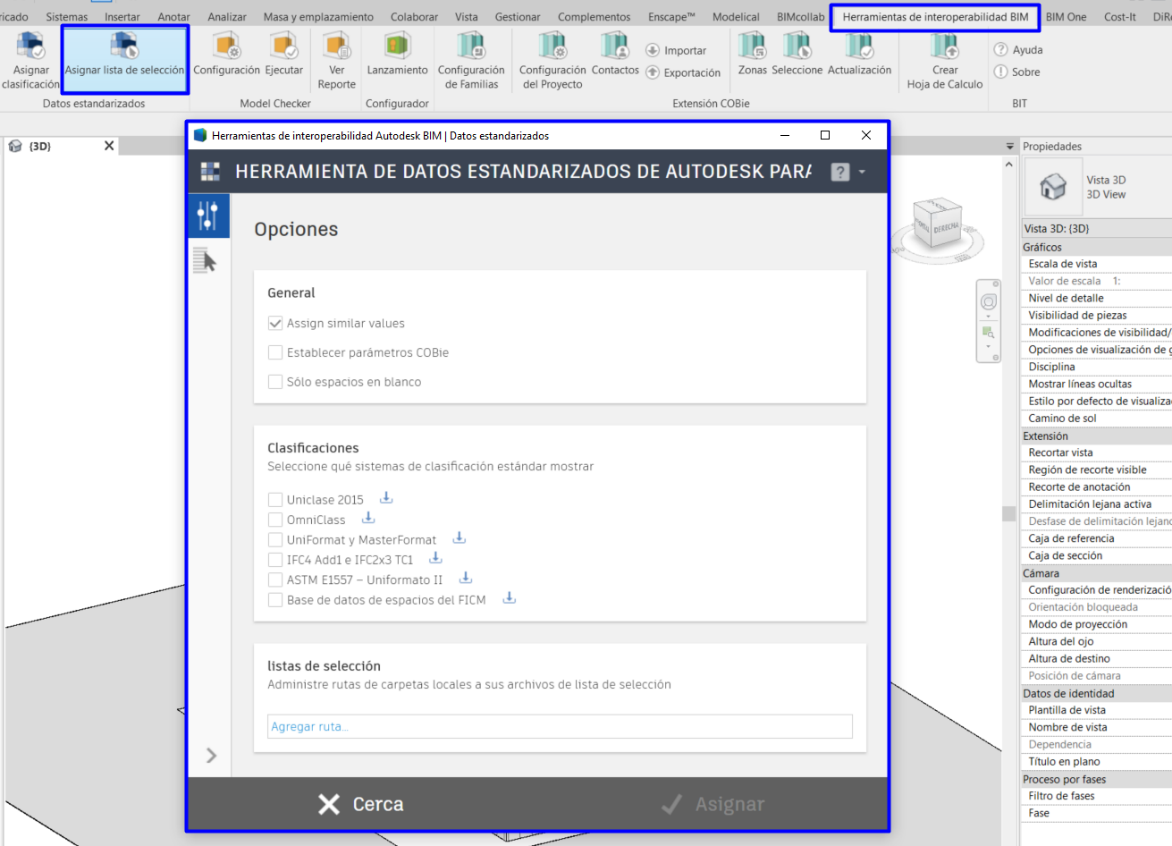Click the Cerca cancel button
This screenshot has width=1172, height=846.
click(x=360, y=804)
